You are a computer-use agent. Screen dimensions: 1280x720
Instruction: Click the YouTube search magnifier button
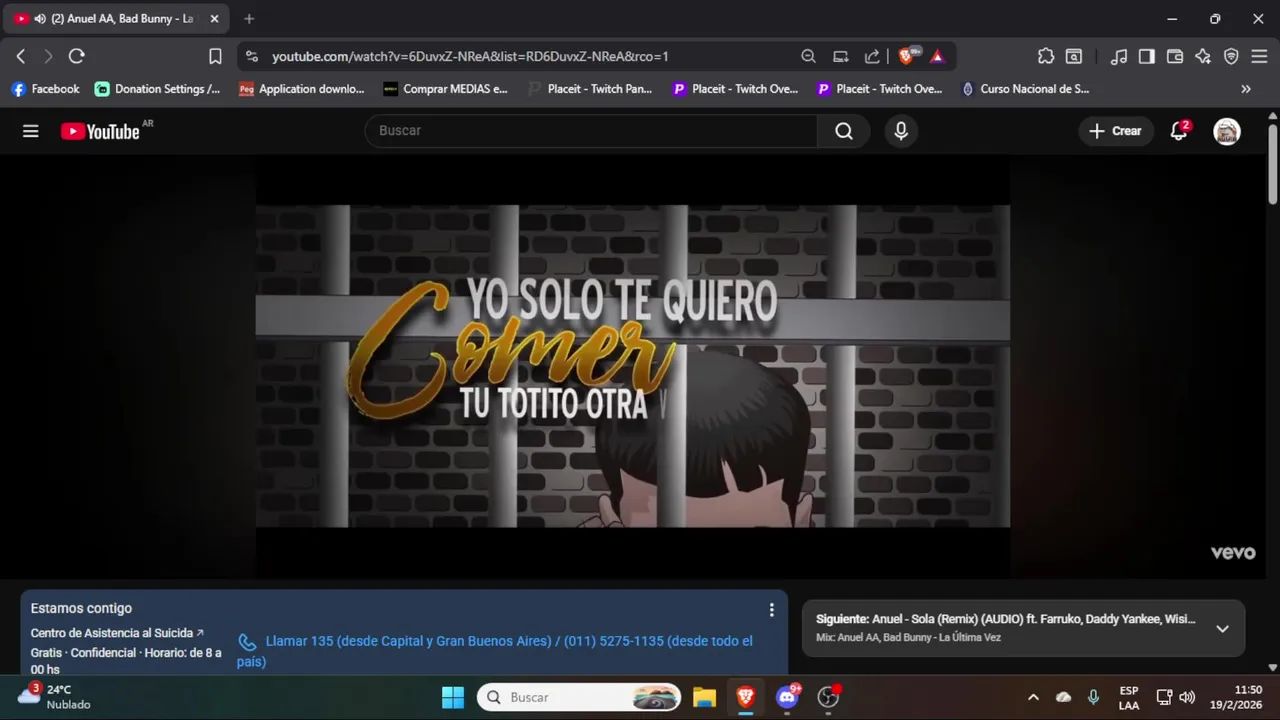click(844, 131)
